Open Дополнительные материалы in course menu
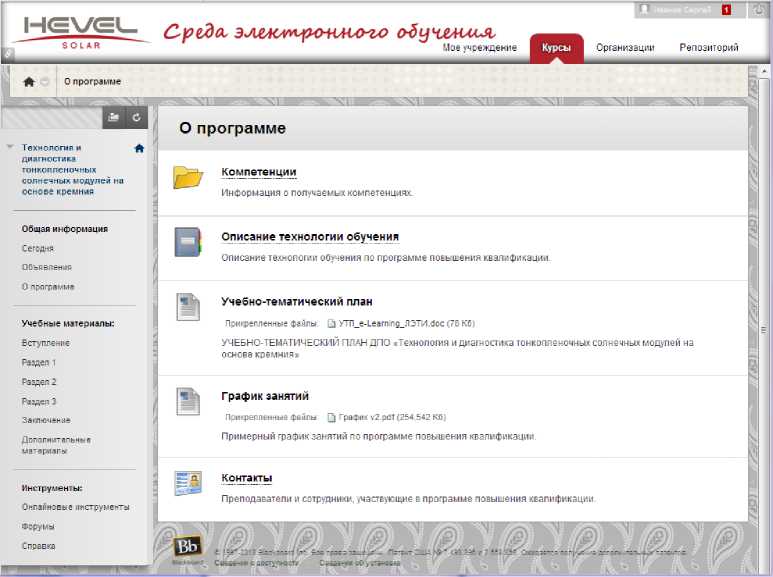773x577 pixels. point(56,445)
